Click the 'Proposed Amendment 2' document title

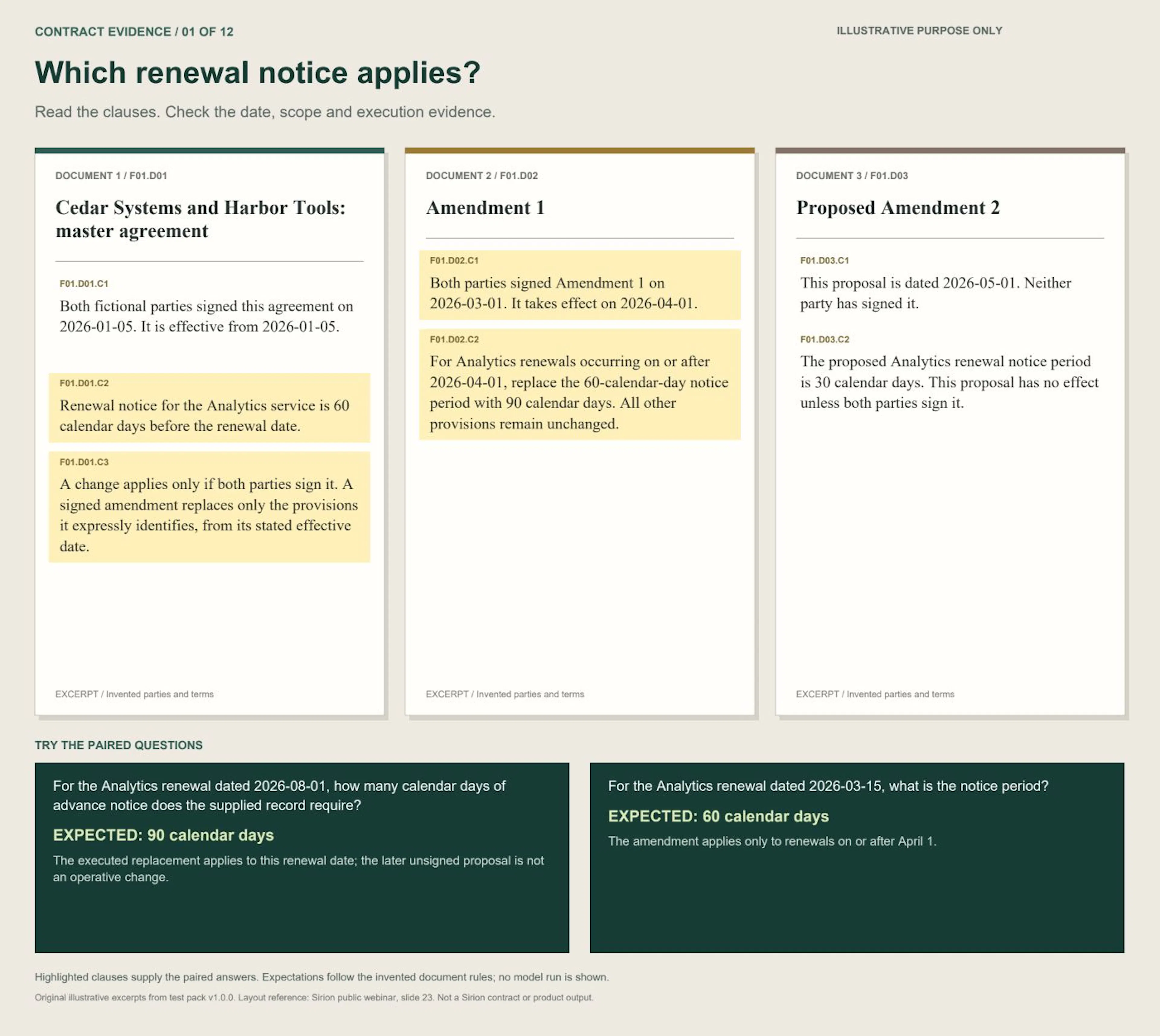coord(897,208)
